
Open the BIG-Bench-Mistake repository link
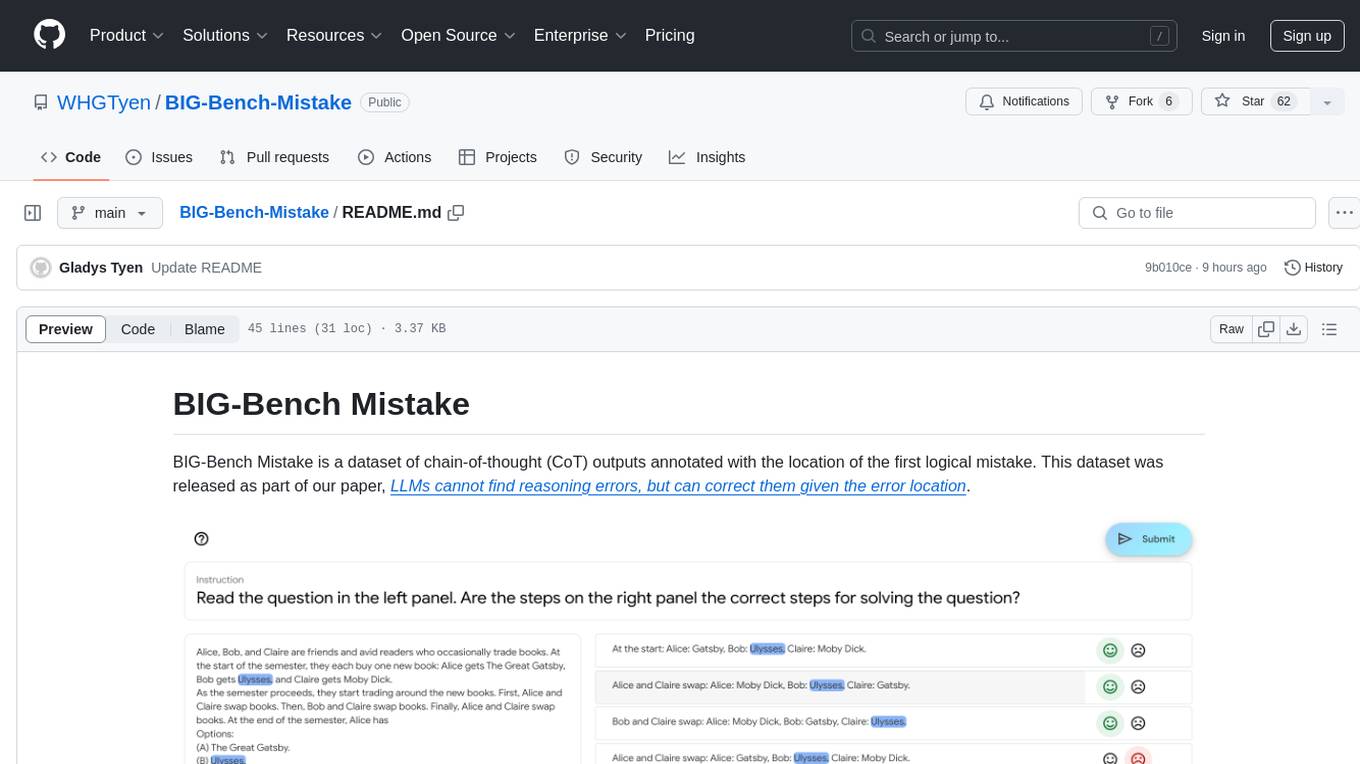click(258, 103)
